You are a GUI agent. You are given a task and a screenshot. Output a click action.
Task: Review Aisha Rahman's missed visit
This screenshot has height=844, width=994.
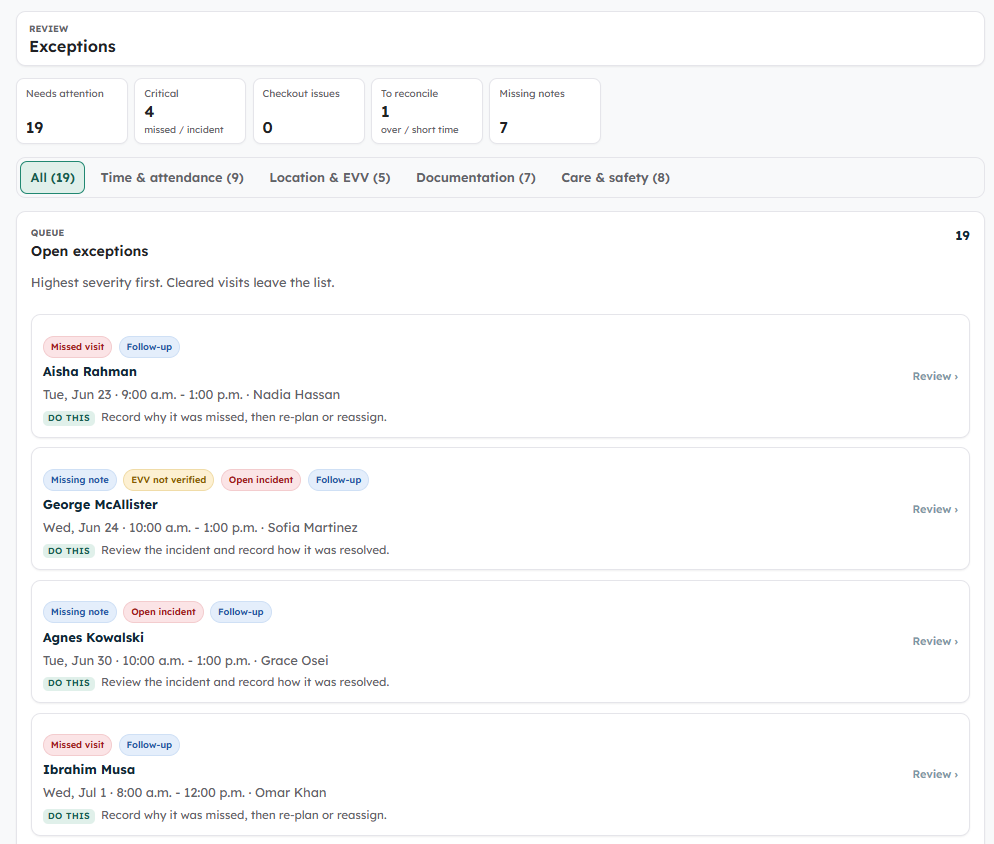pyautogui.click(x=935, y=376)
